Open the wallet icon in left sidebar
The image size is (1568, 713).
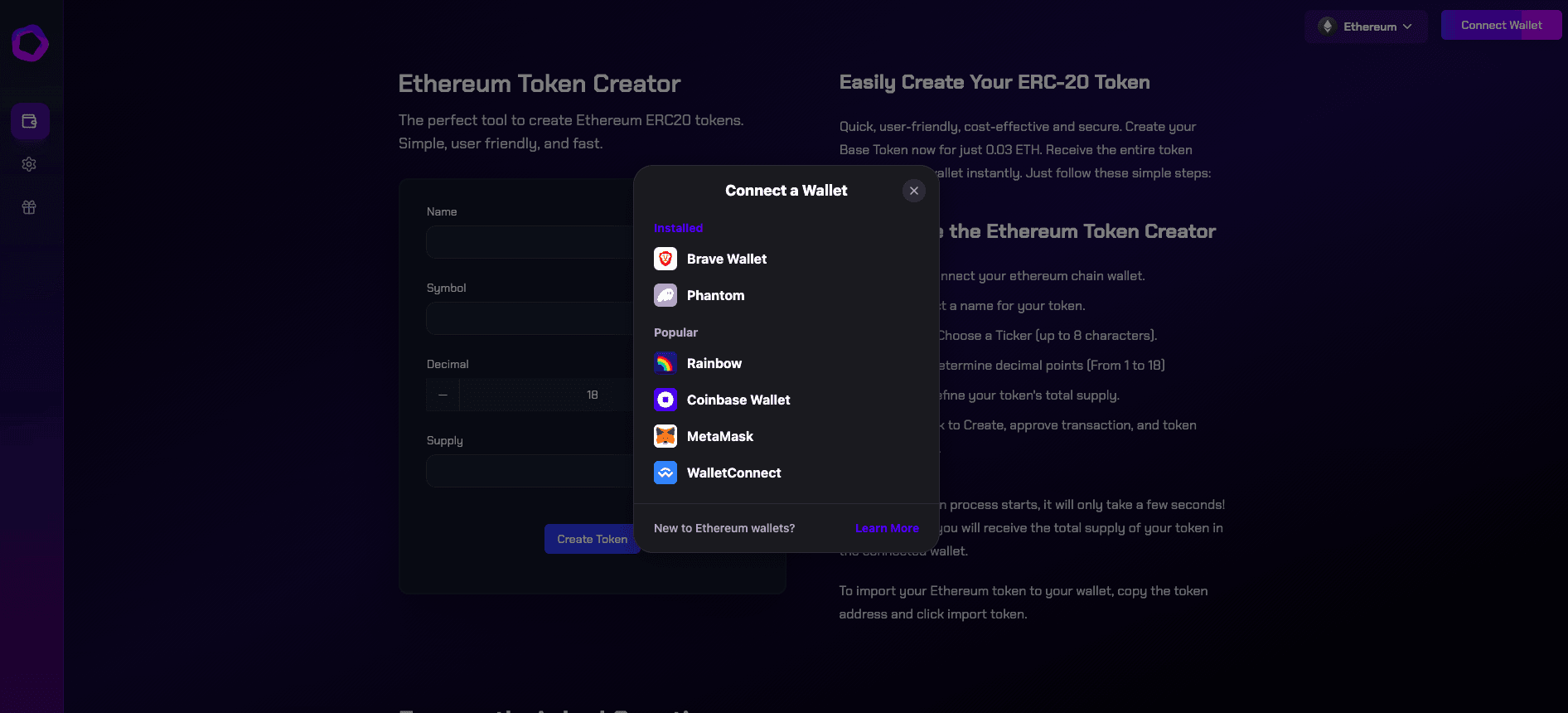pyautogui.click(x=30, y=122)
